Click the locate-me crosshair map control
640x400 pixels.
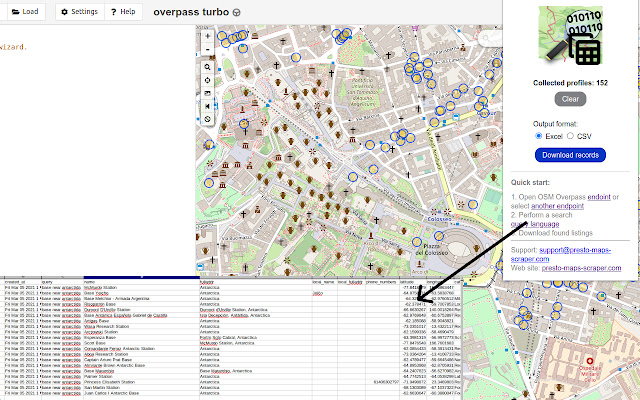tap(207, 80)
